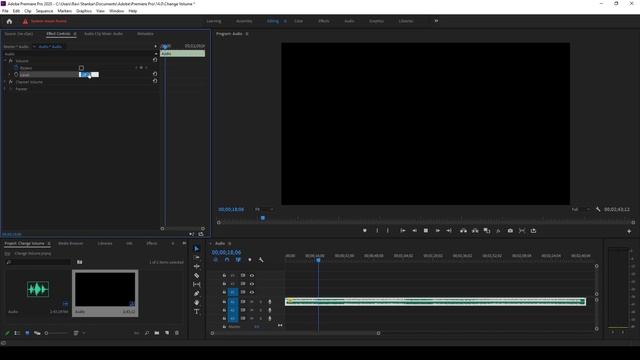Open the workspace overflow chevrons

pyautogui.click(x=436, y=21)
